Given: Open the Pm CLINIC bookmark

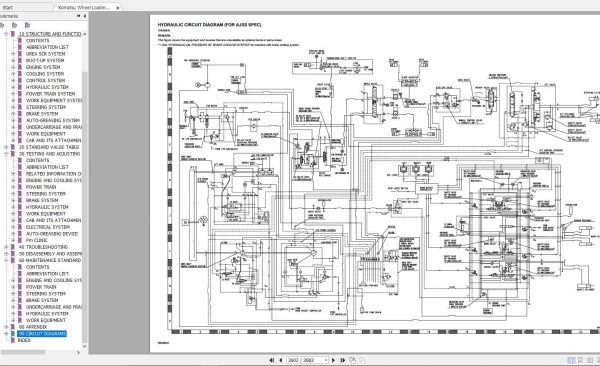Looking at the screenshot, I should (36, 240).
